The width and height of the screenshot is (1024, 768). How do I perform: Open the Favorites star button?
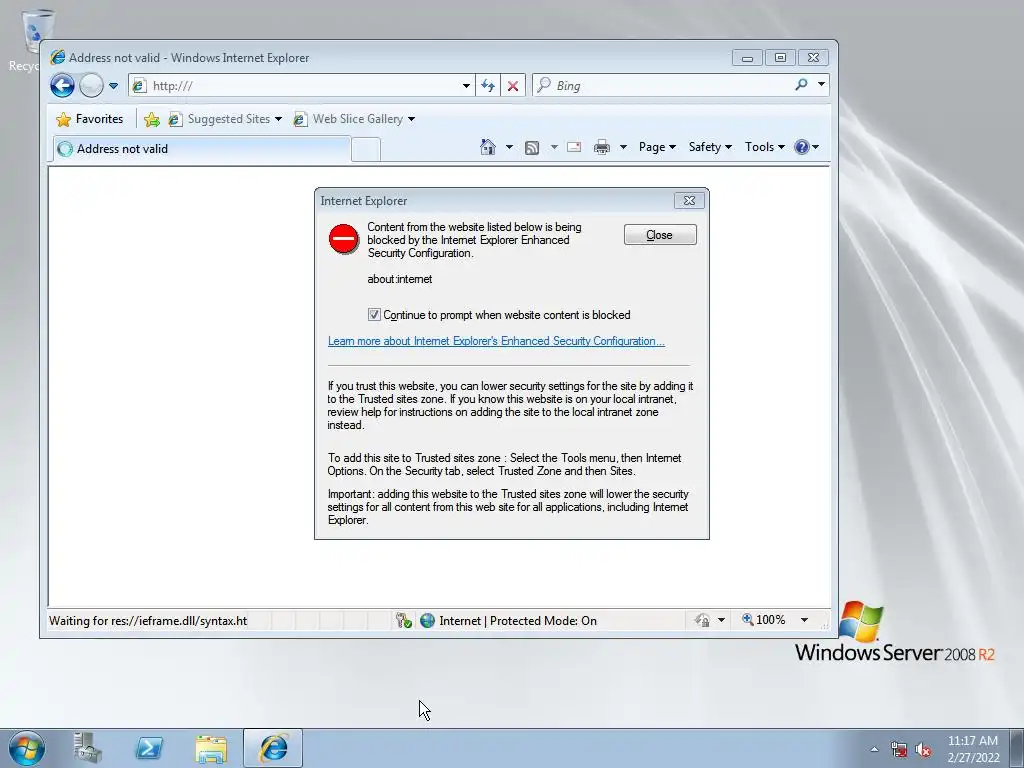[x=90, y=119]
